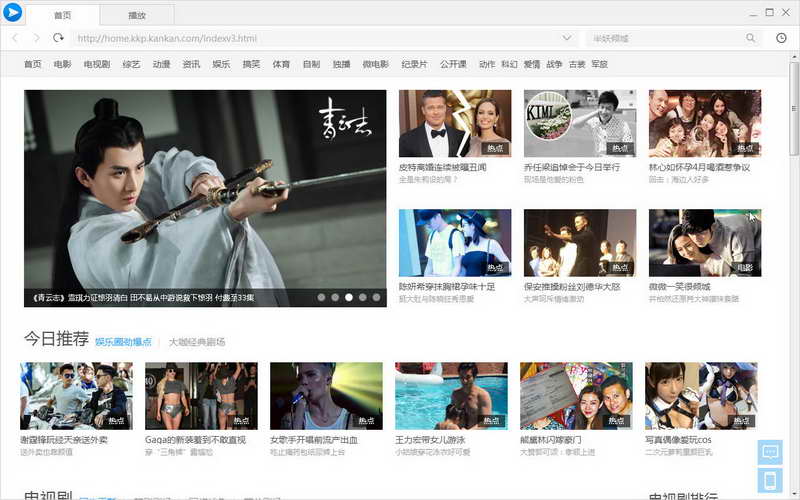Click the search magnifier icon

coord(751,38)
